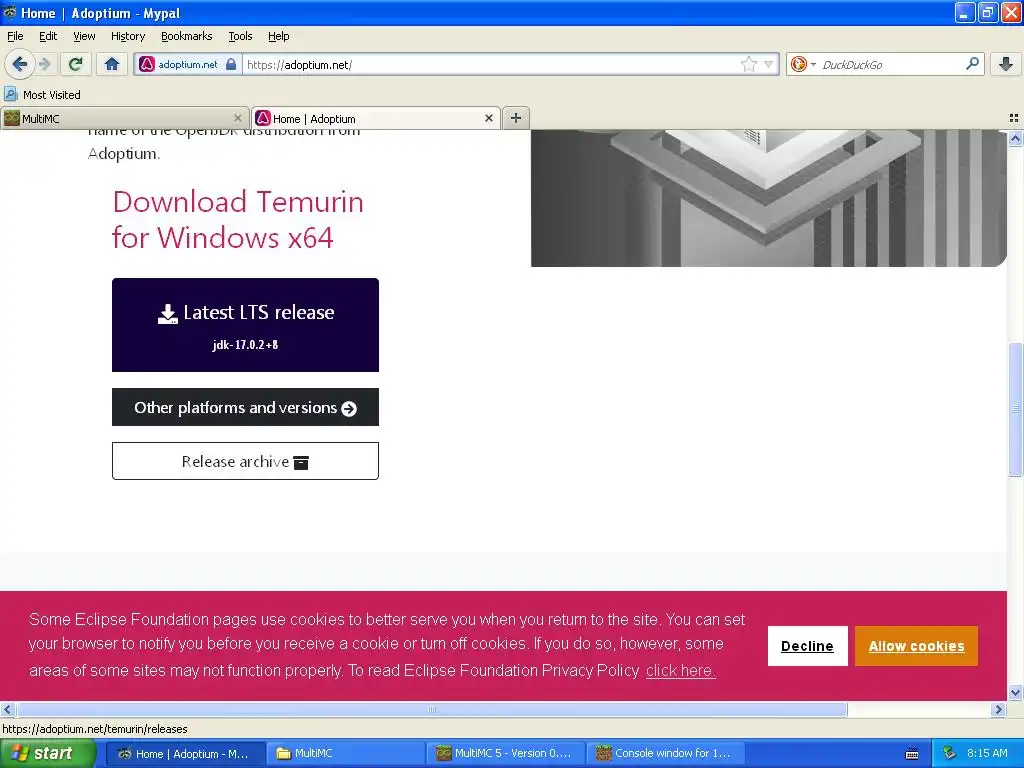The image size is (1024, 768).
Task: Show all tabs grid icon
Action: pos(1014,118)
